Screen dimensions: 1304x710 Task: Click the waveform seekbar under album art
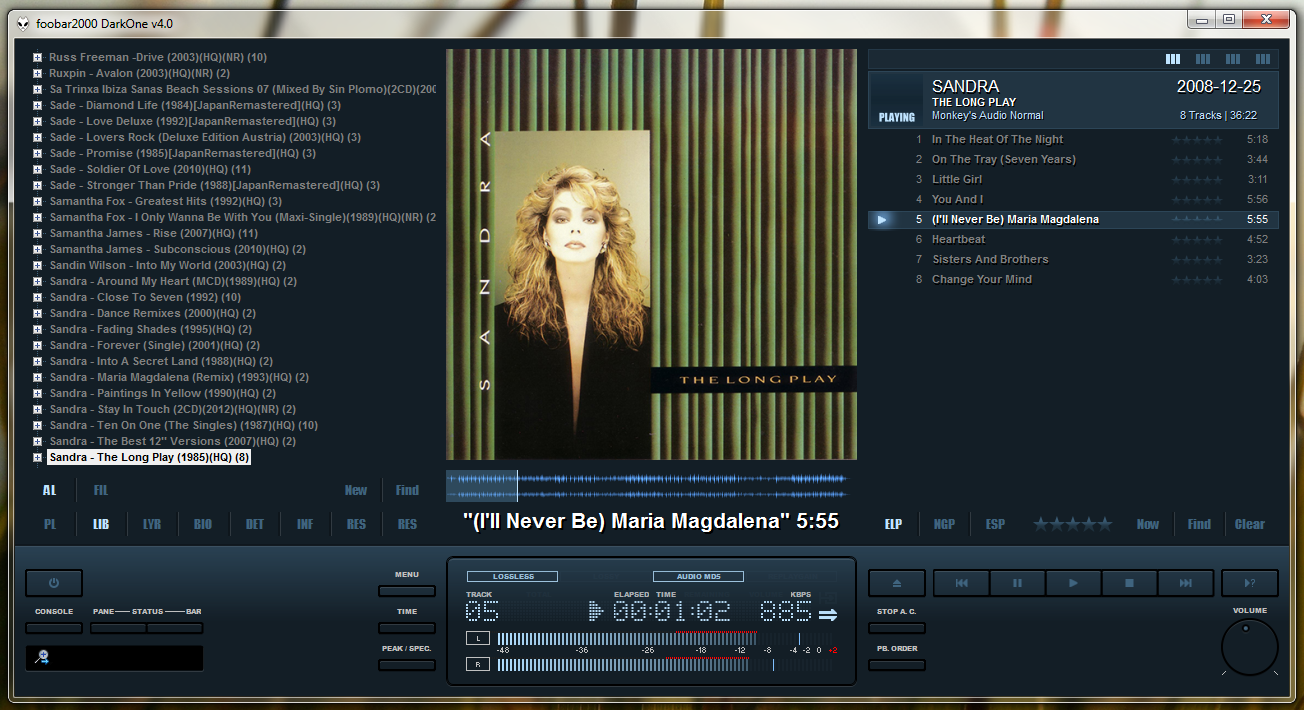pyautogui.click(x=646, y=486)
